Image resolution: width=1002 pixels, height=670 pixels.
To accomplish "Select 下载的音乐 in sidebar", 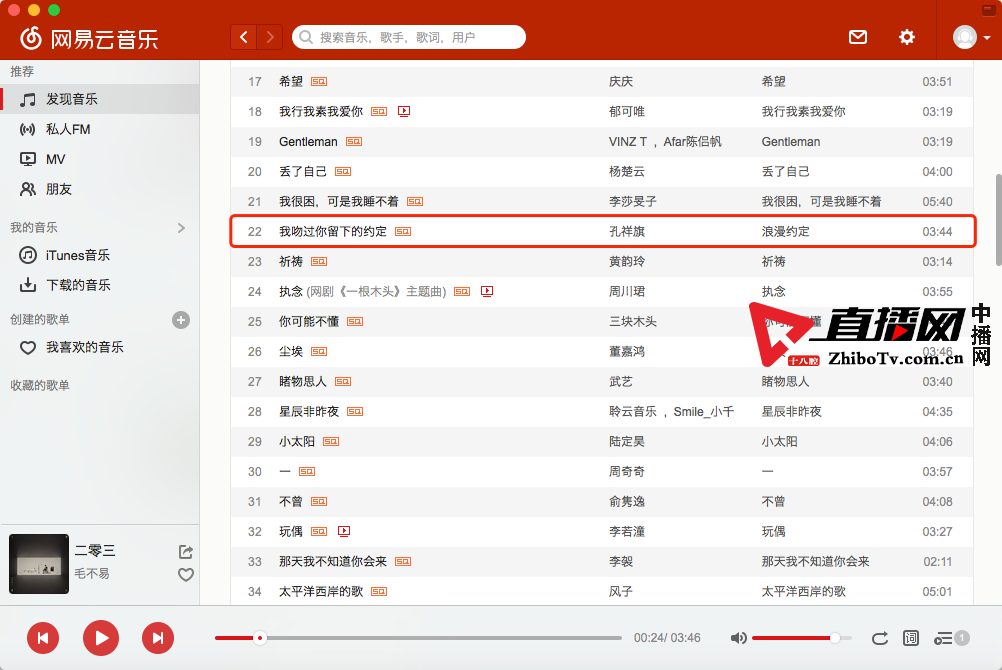I will click(78, 285).
